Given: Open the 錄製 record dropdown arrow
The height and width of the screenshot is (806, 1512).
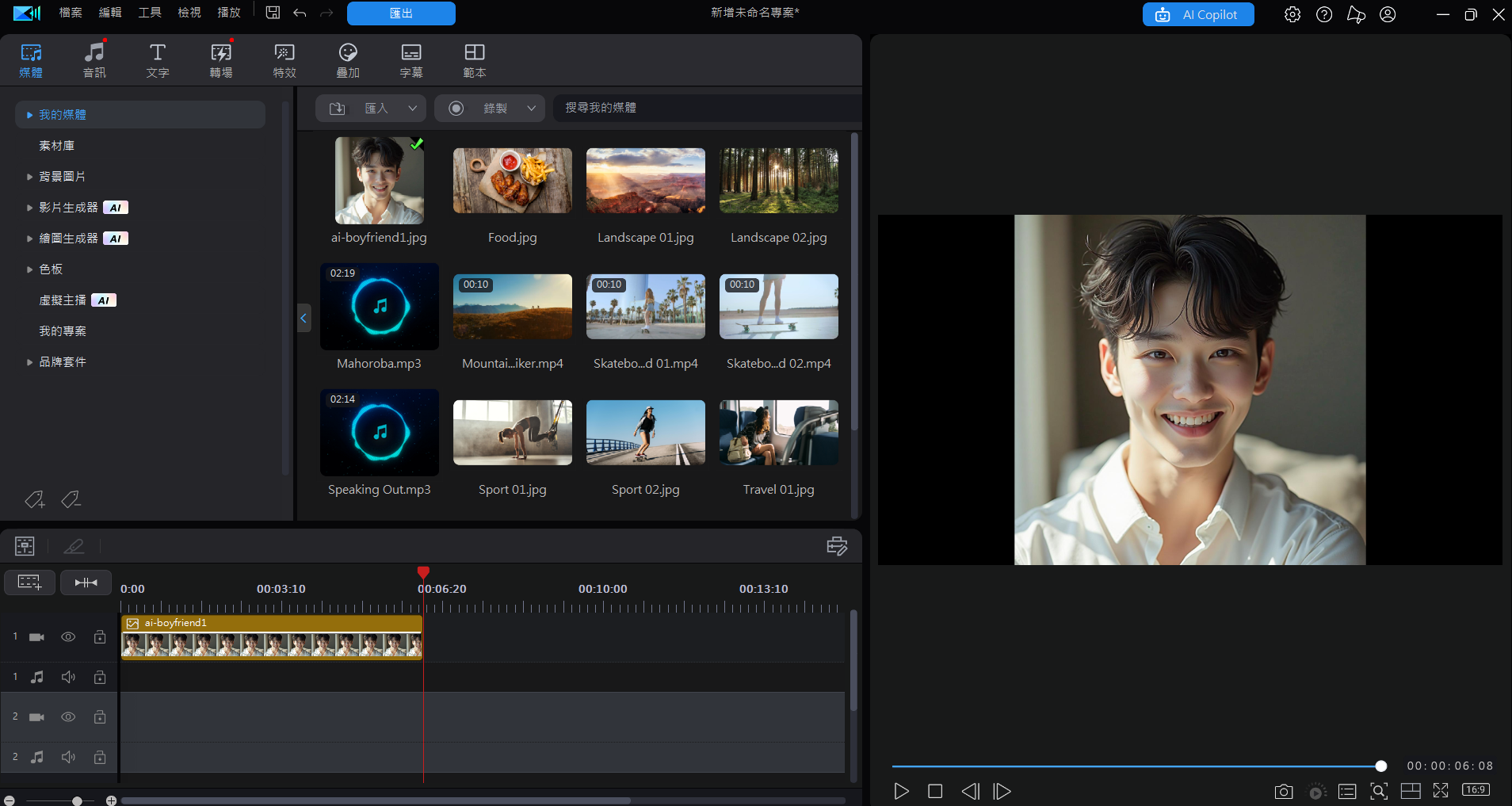Looking at the screenshot, I should (x=531, y=109).
